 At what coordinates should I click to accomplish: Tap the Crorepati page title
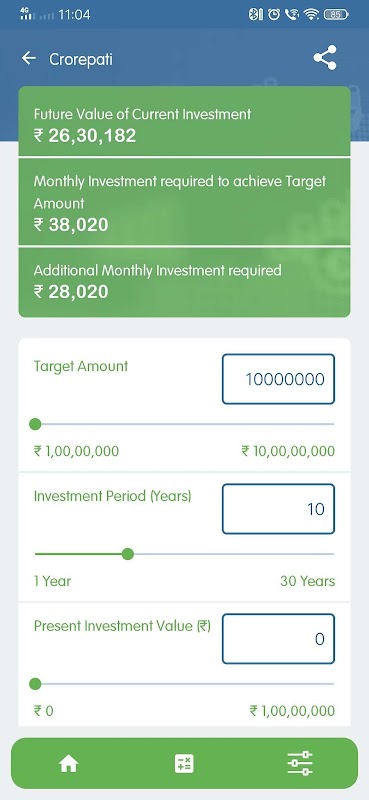pos(81,60)
